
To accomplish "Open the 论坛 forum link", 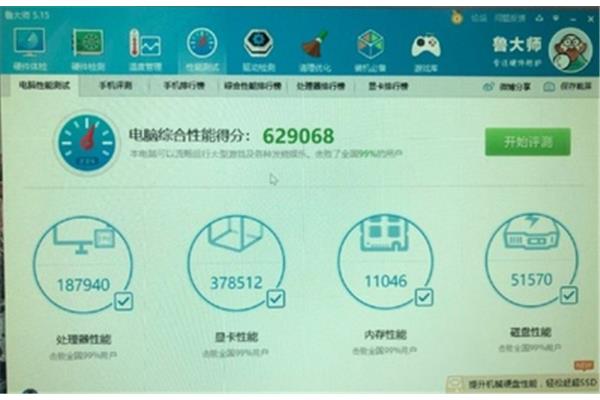I will [x=479, y=18].
